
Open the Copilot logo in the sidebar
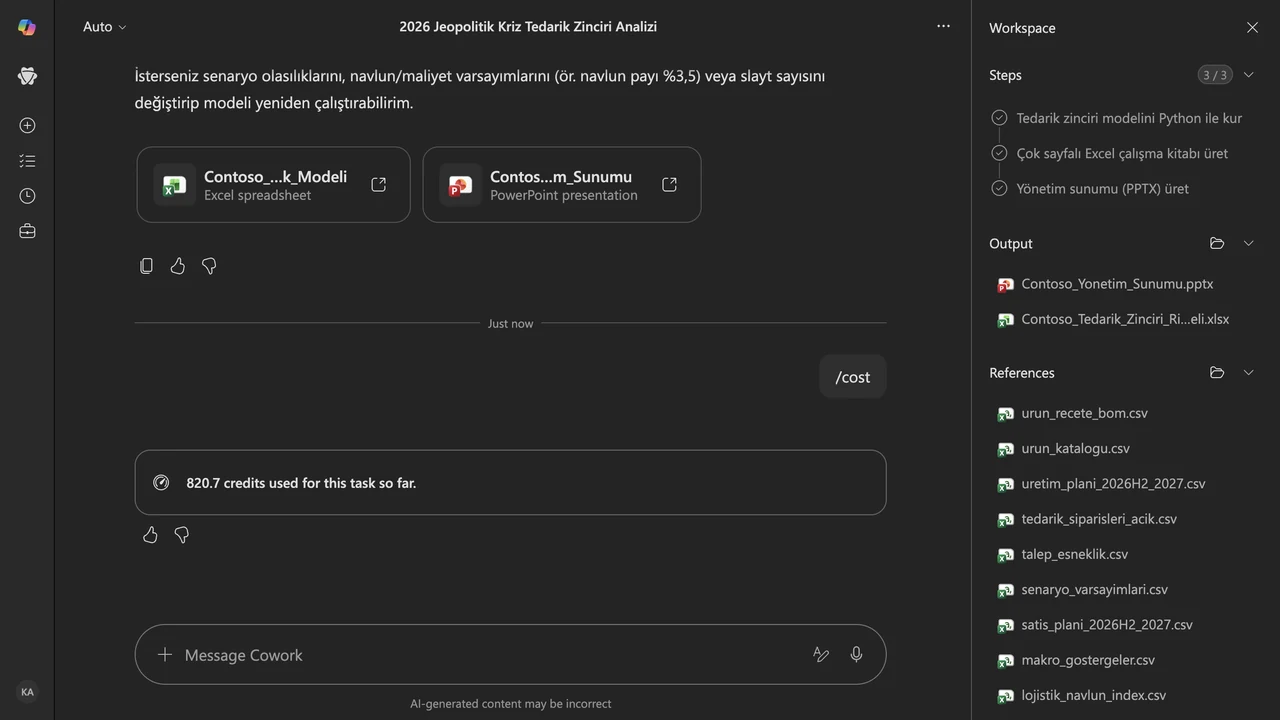[27, 27]
